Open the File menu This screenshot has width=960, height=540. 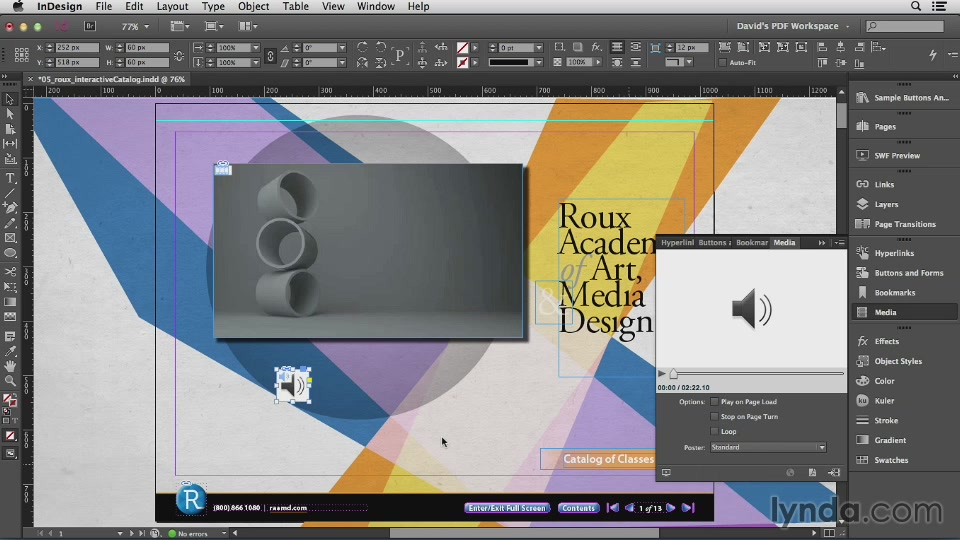[x=103, y=6]
